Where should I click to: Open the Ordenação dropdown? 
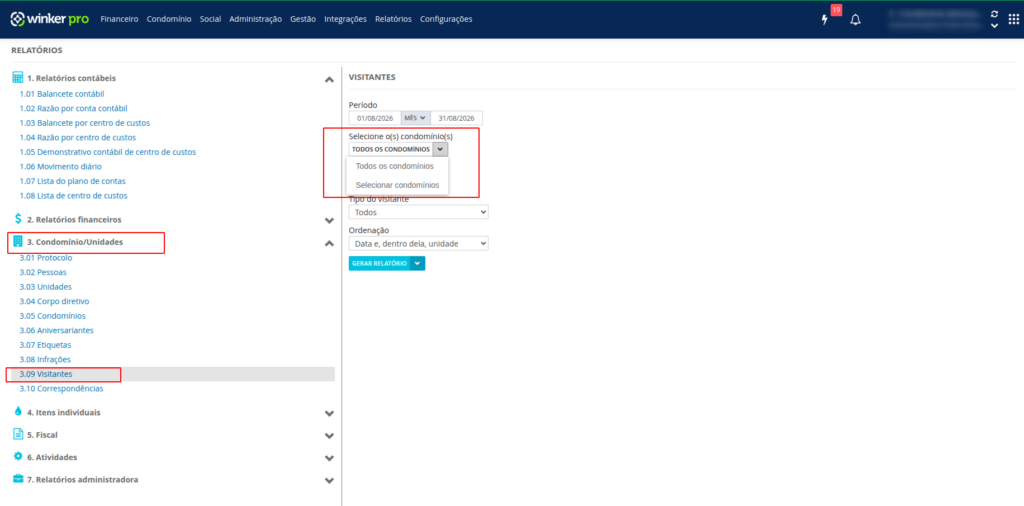coord(419,243)
